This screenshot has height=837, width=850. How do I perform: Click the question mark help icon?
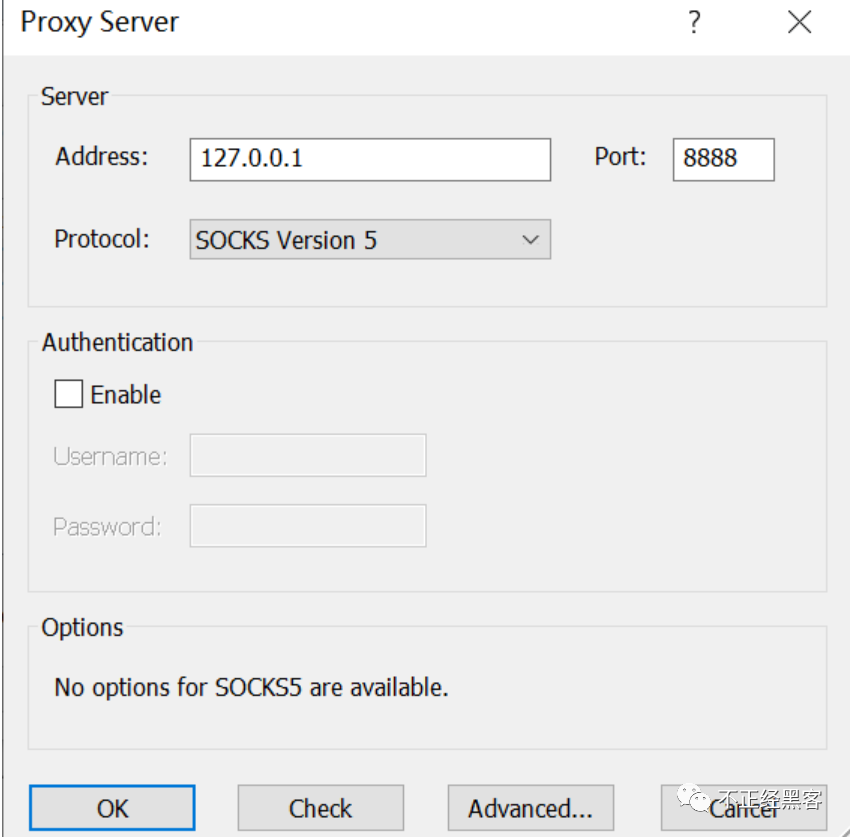coord(694,23)
